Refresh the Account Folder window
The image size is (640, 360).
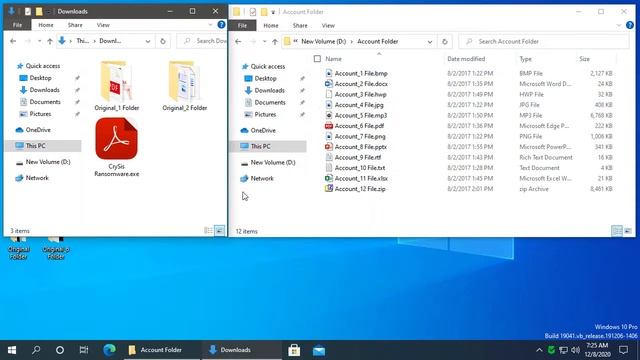tap(444, 42)
